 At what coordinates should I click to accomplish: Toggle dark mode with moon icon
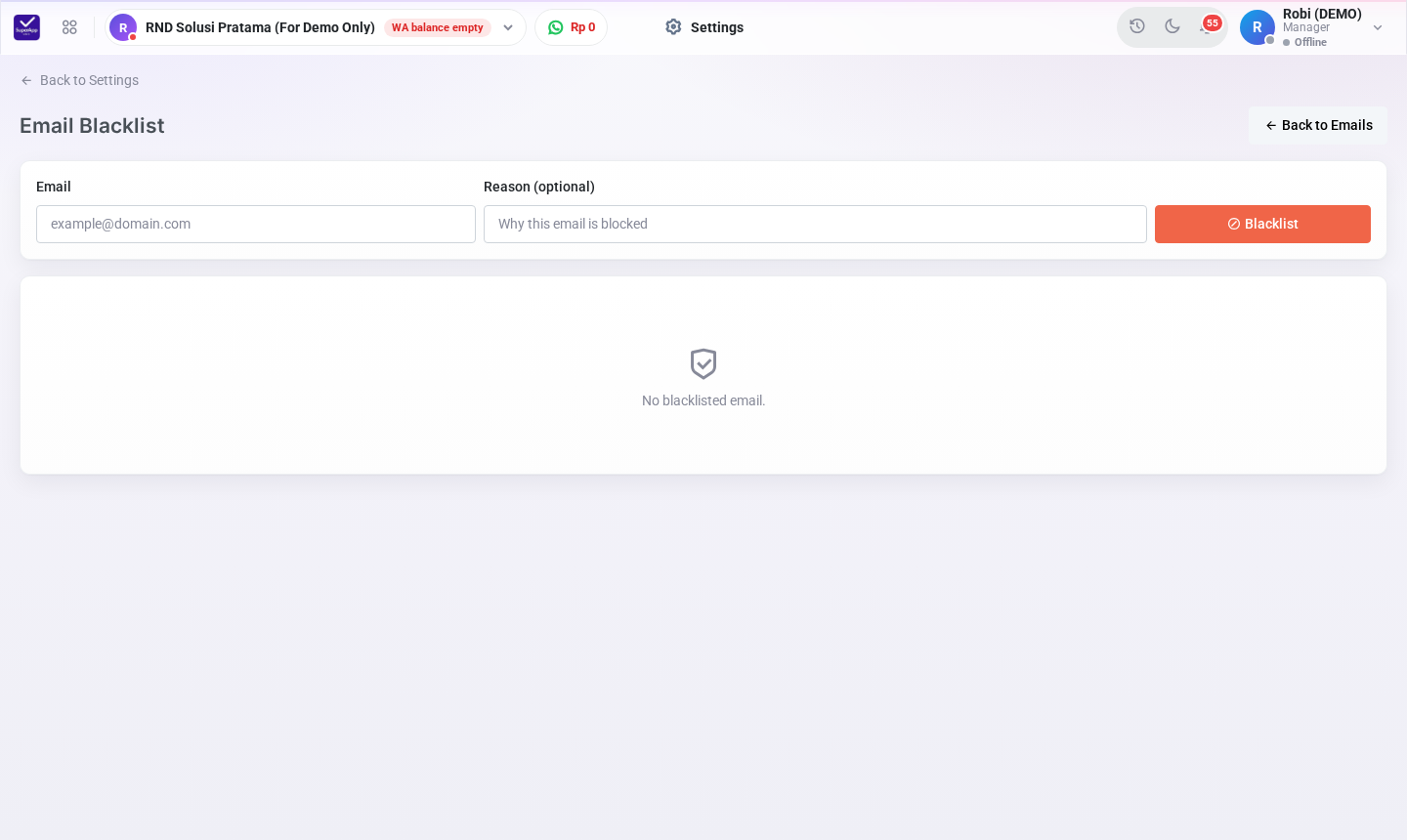point(1172,26)
